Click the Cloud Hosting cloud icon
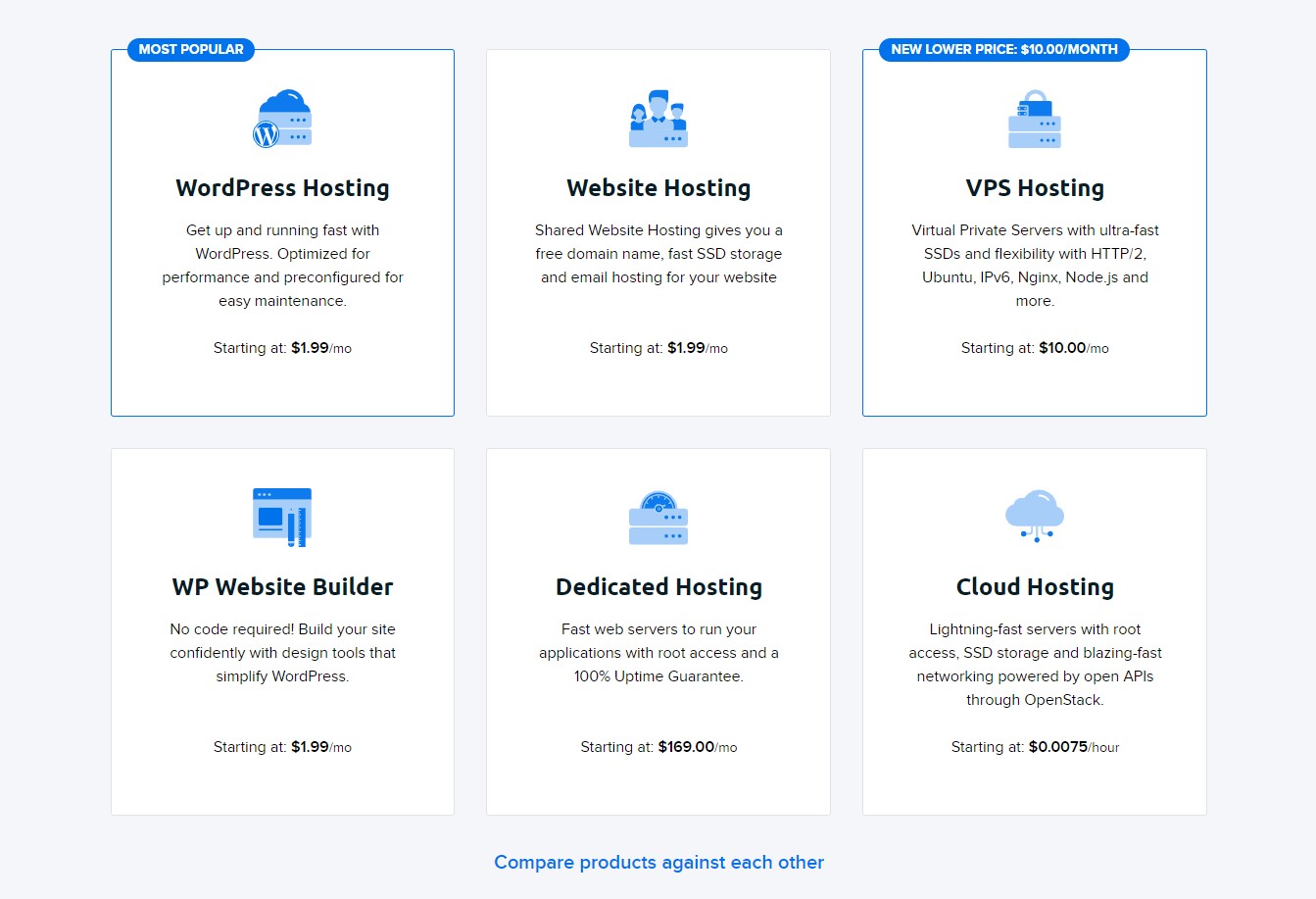Screen dimensions: 1316x899 coord(1035,516)
